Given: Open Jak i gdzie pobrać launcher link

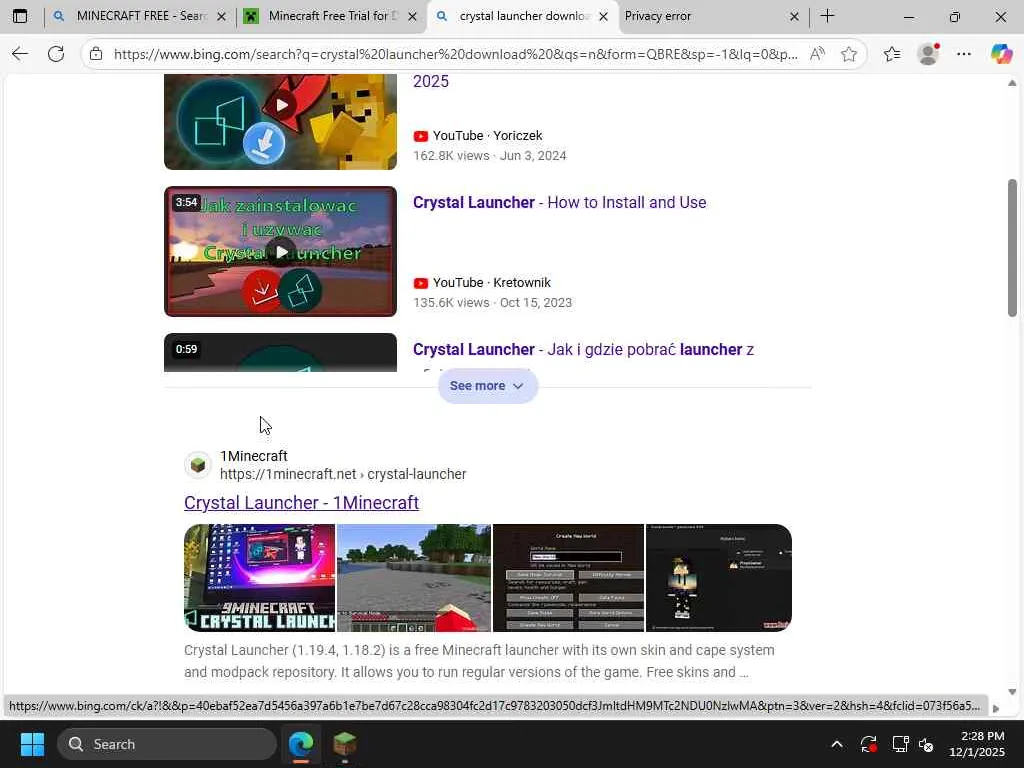Looking at the screenshot, I should [x=583, y=349].
